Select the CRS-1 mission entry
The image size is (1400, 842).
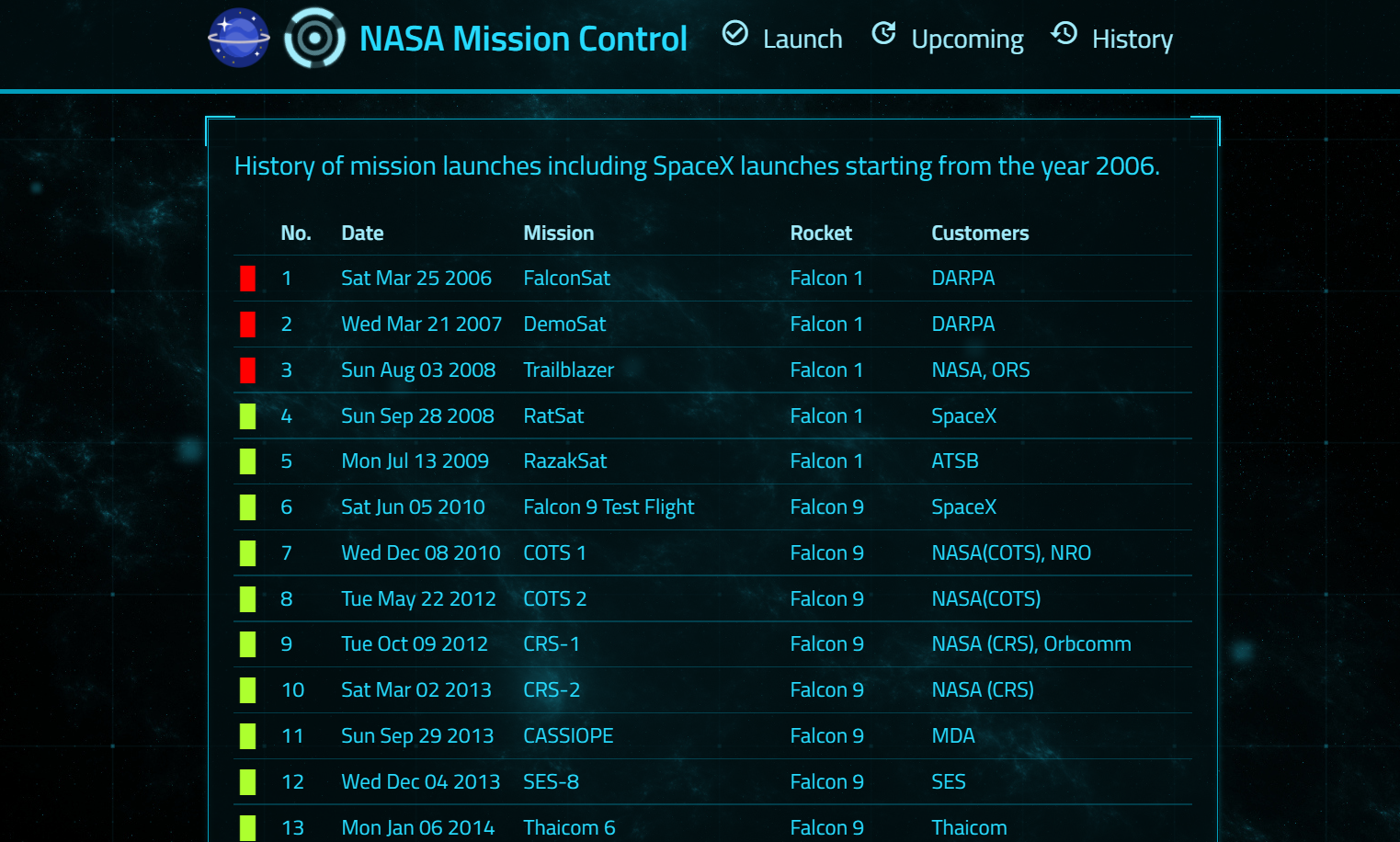coord(552,643)
